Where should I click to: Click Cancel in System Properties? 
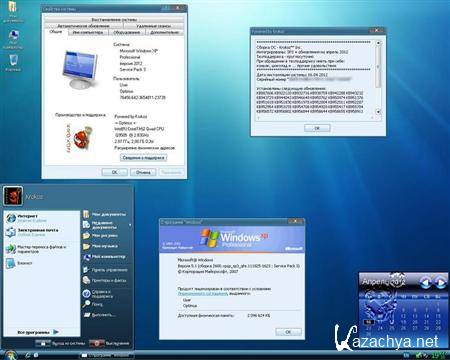pos(143,172)
